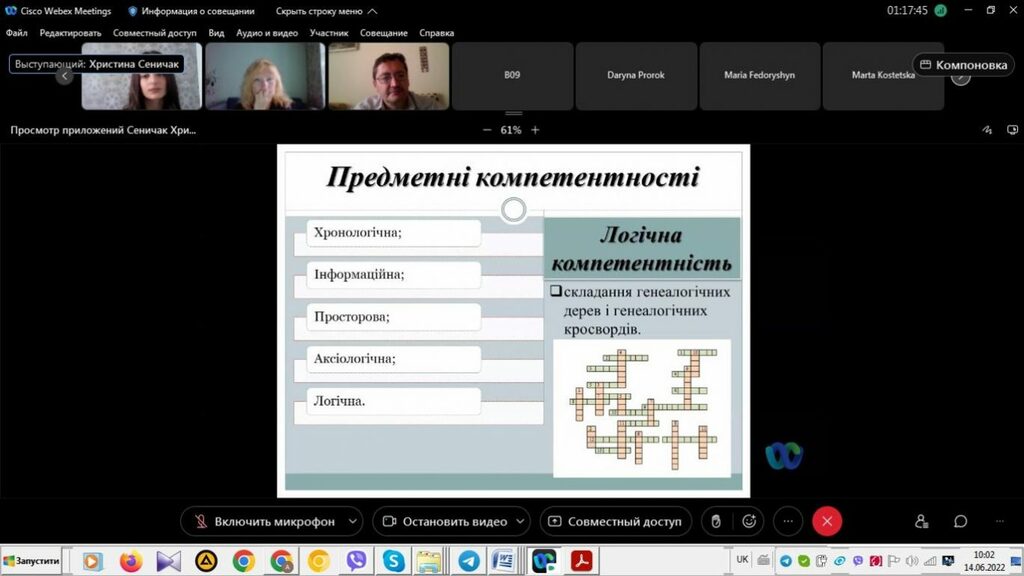Click the Компоновка layout button
Screen dimensions: 1024x576
[963, 65]
